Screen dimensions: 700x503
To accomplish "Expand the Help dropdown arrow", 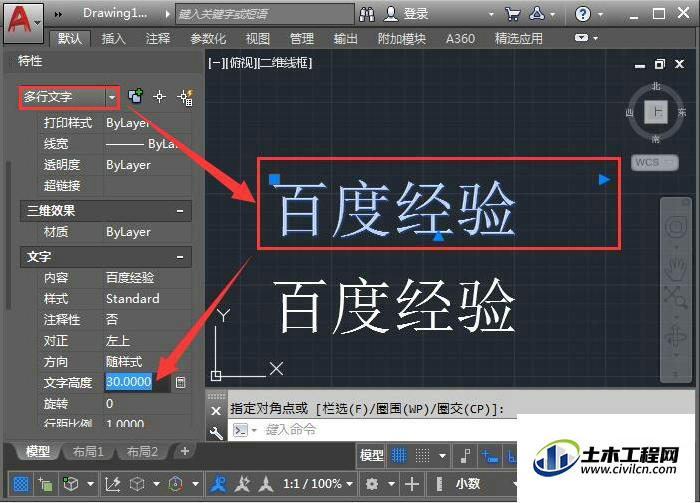I will (600, 15).
